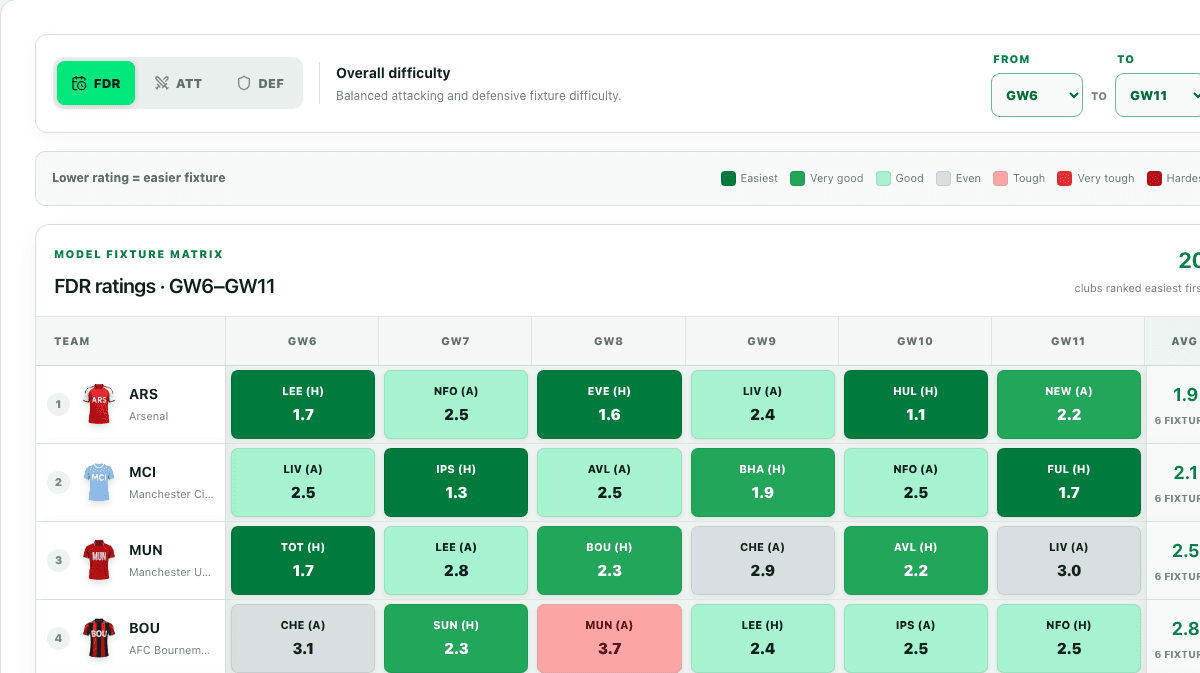The width and height of the screenshot is (1200, 673).
Task: Click the shield icon for DEF
Action: point(243,84)
